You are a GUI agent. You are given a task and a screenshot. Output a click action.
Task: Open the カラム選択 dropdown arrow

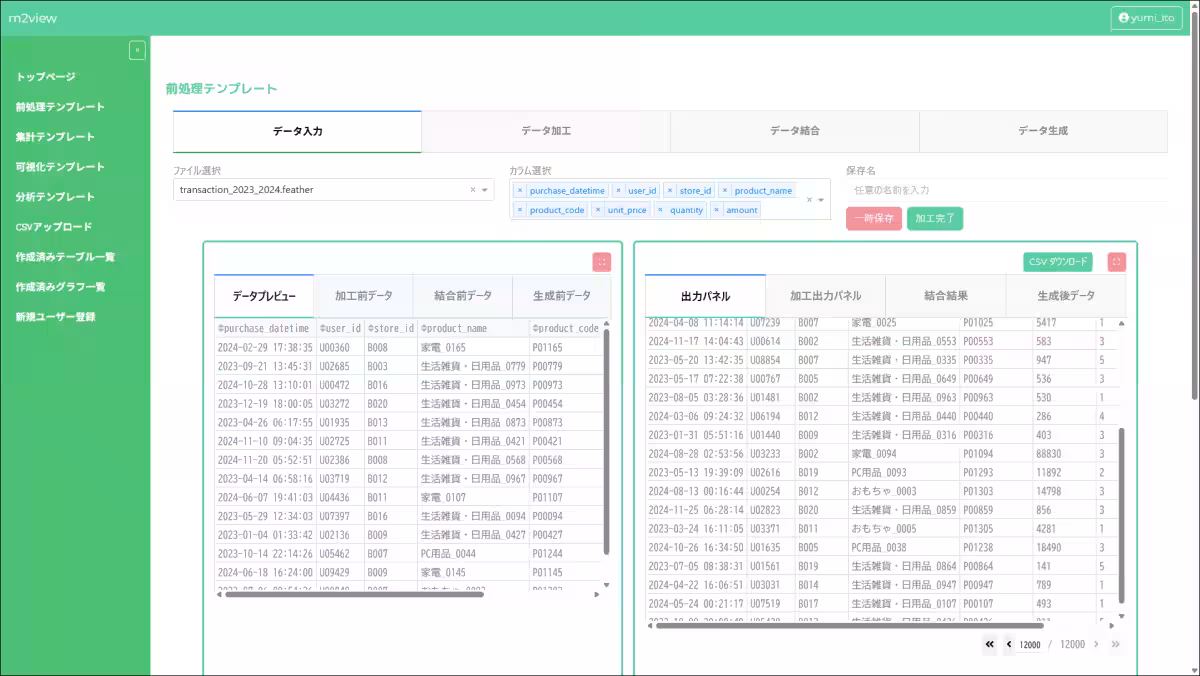821,200
